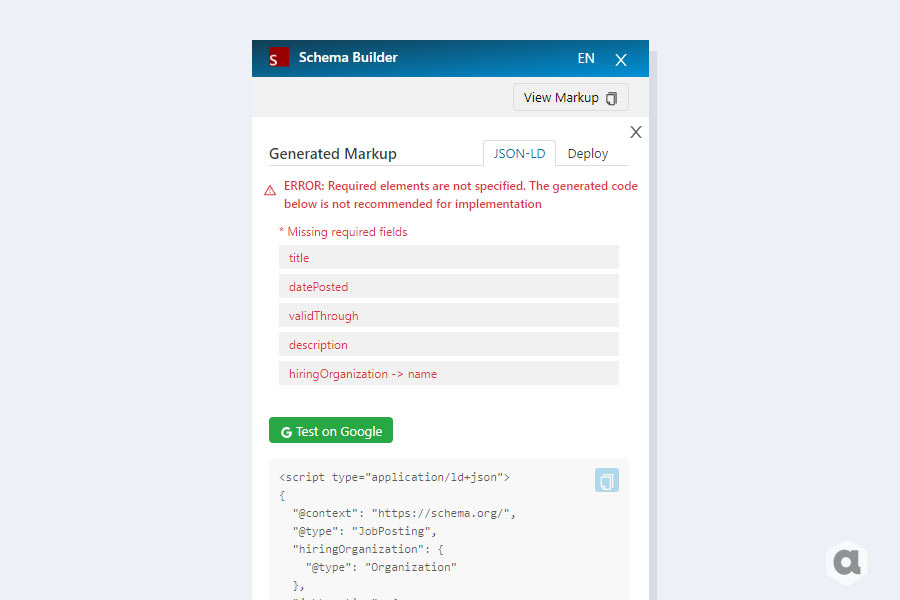Select the 'hiringOrganization -> name' missing field

[x=449, y=373]
